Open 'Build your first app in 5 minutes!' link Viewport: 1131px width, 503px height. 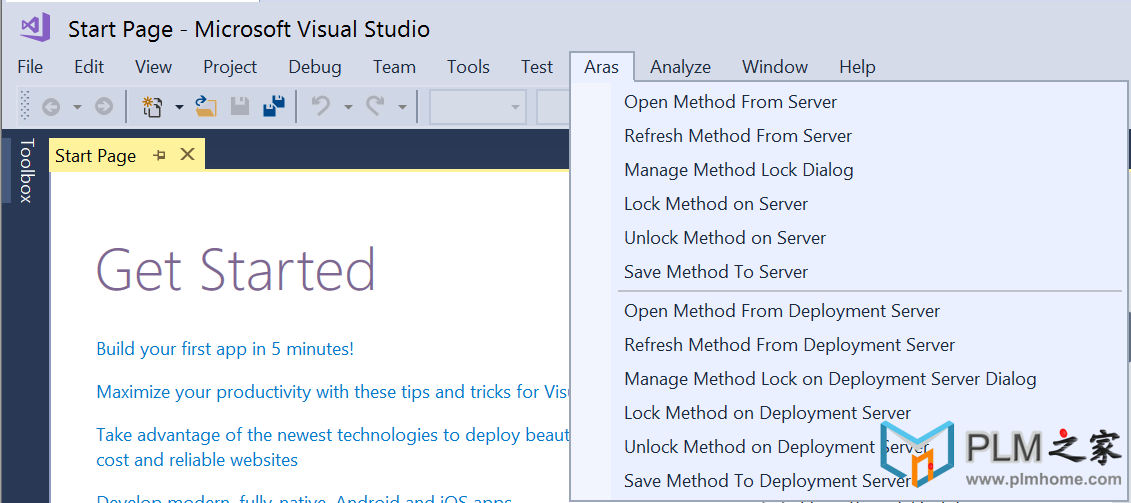click(225, 349)
